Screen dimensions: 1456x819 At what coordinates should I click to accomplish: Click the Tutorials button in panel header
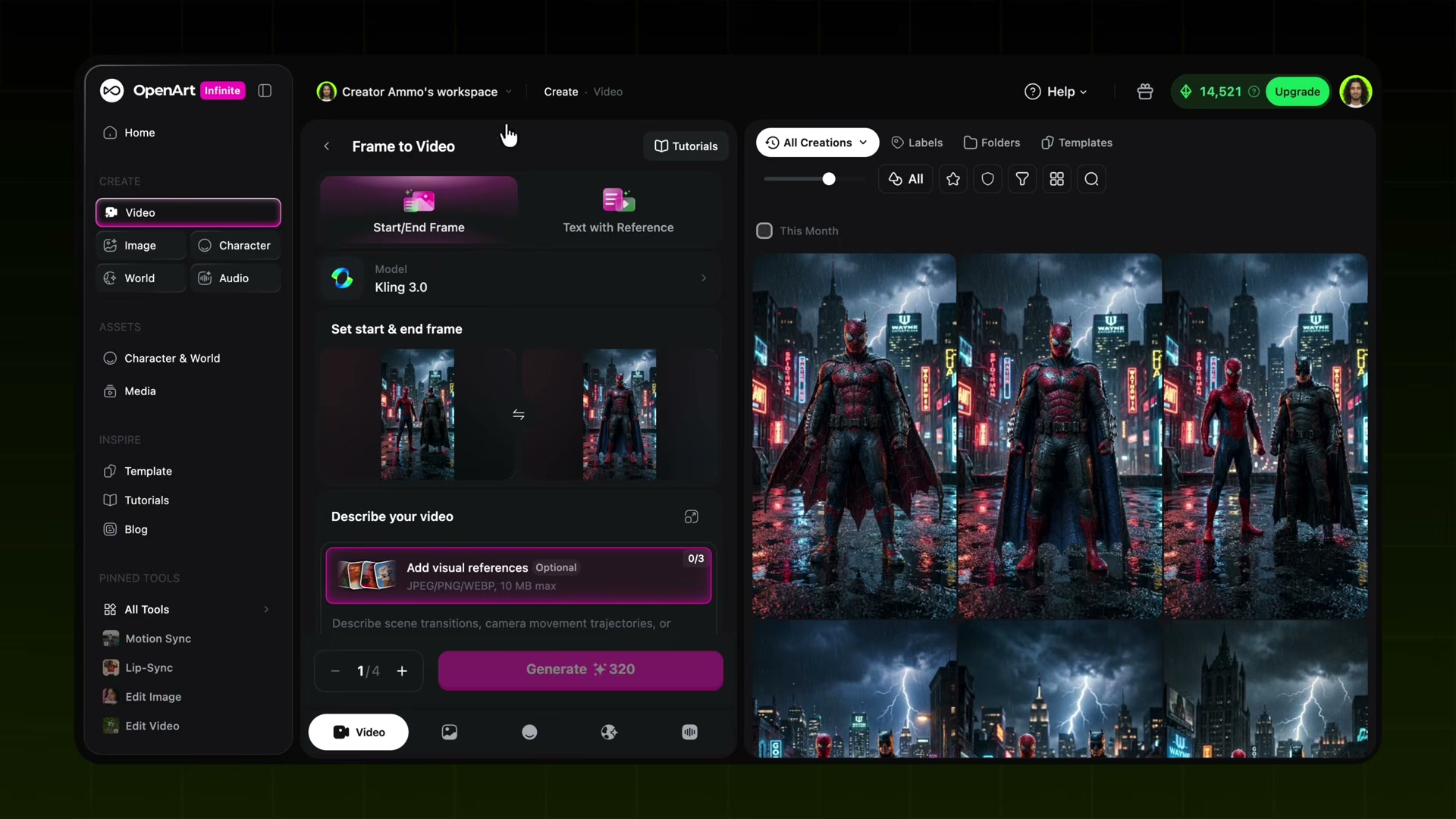tap(686, 146)
